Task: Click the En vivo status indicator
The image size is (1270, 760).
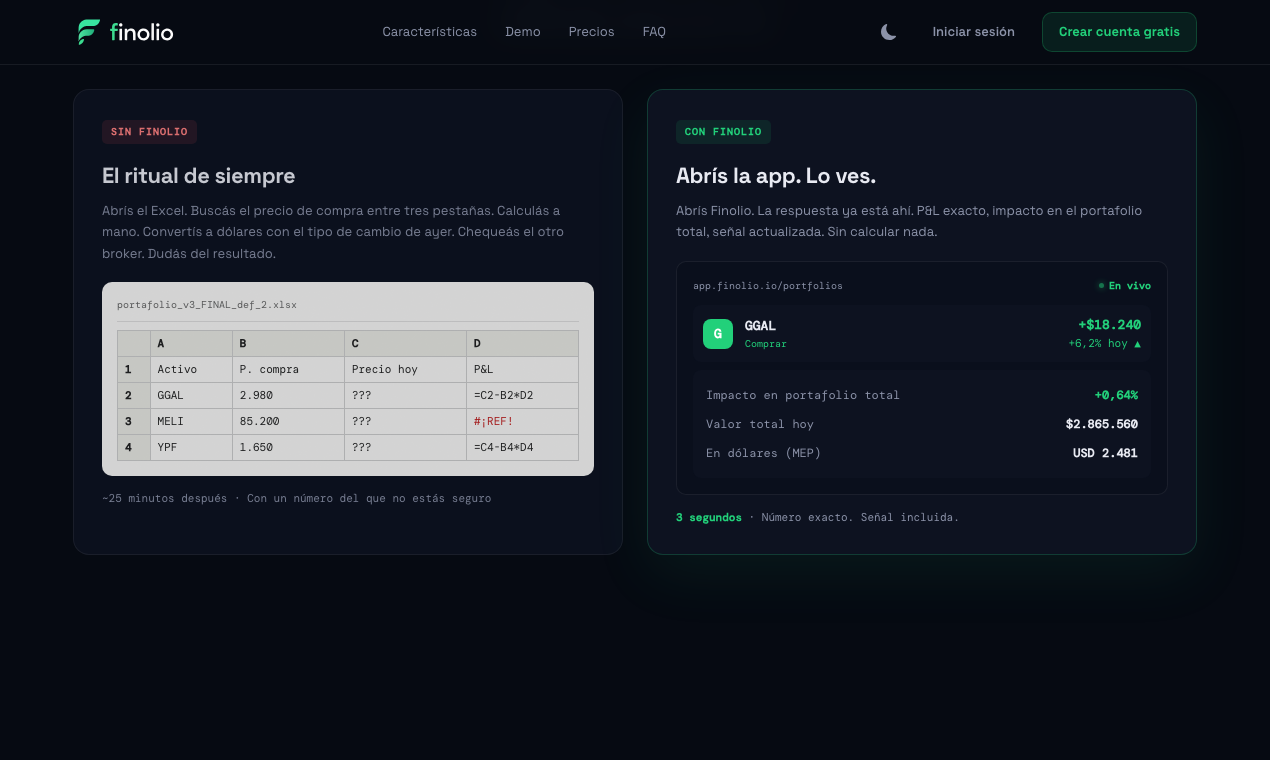Action: click(x=1125, y=286)
